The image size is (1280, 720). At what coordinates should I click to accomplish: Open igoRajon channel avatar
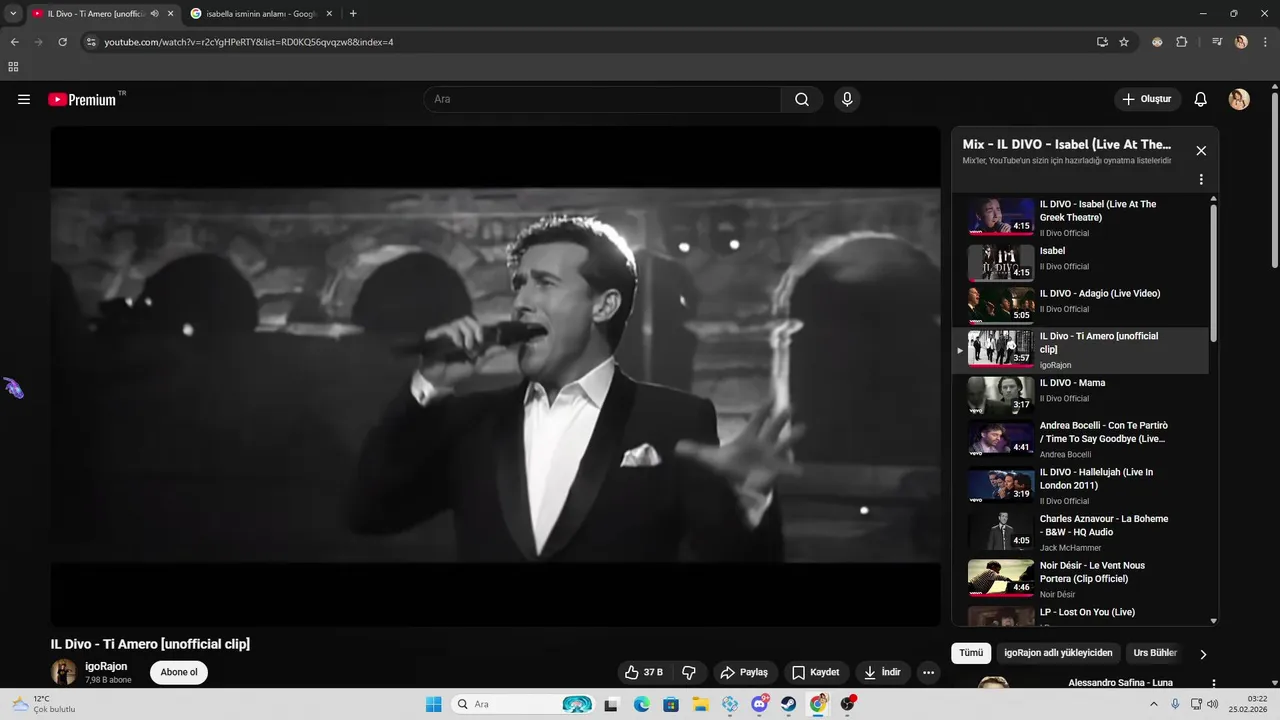pos(64,672)
